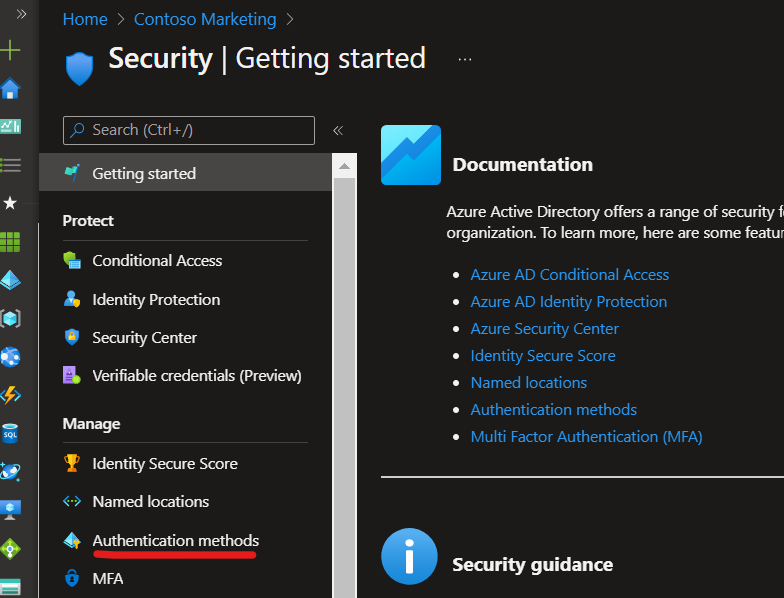
Task: Focus the Search (Ctrl+/) input box
Action: 189,130
